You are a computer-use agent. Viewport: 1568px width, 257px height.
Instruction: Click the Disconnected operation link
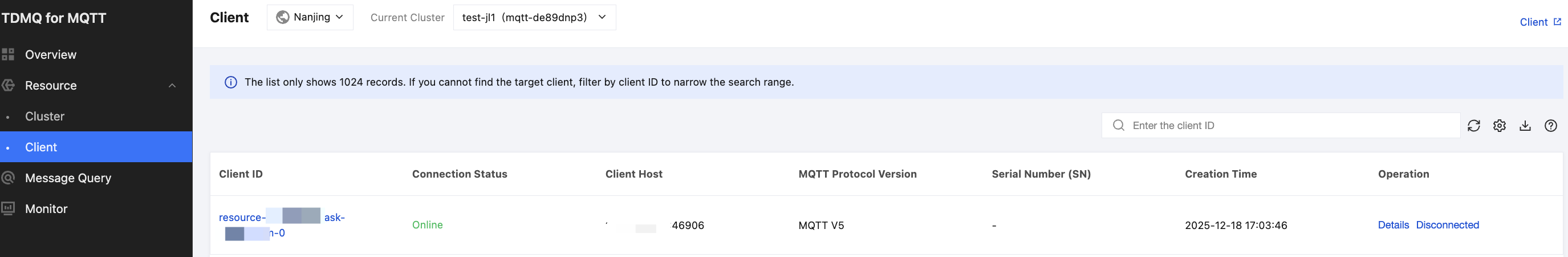(x=1447, y=224)
